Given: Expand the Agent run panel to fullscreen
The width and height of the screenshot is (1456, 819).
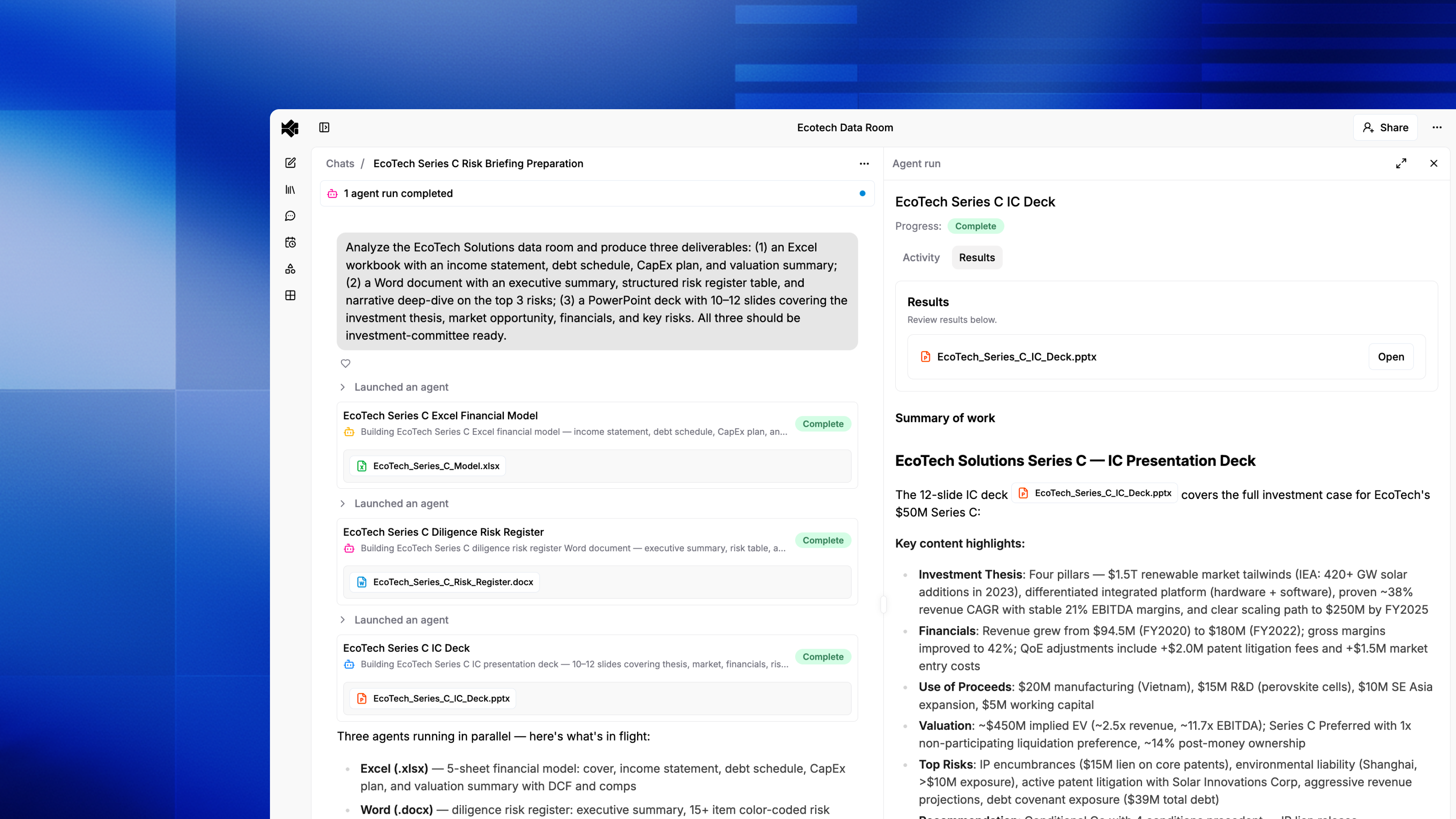Looking at the screenshot, I should [x=1401, y=164].
